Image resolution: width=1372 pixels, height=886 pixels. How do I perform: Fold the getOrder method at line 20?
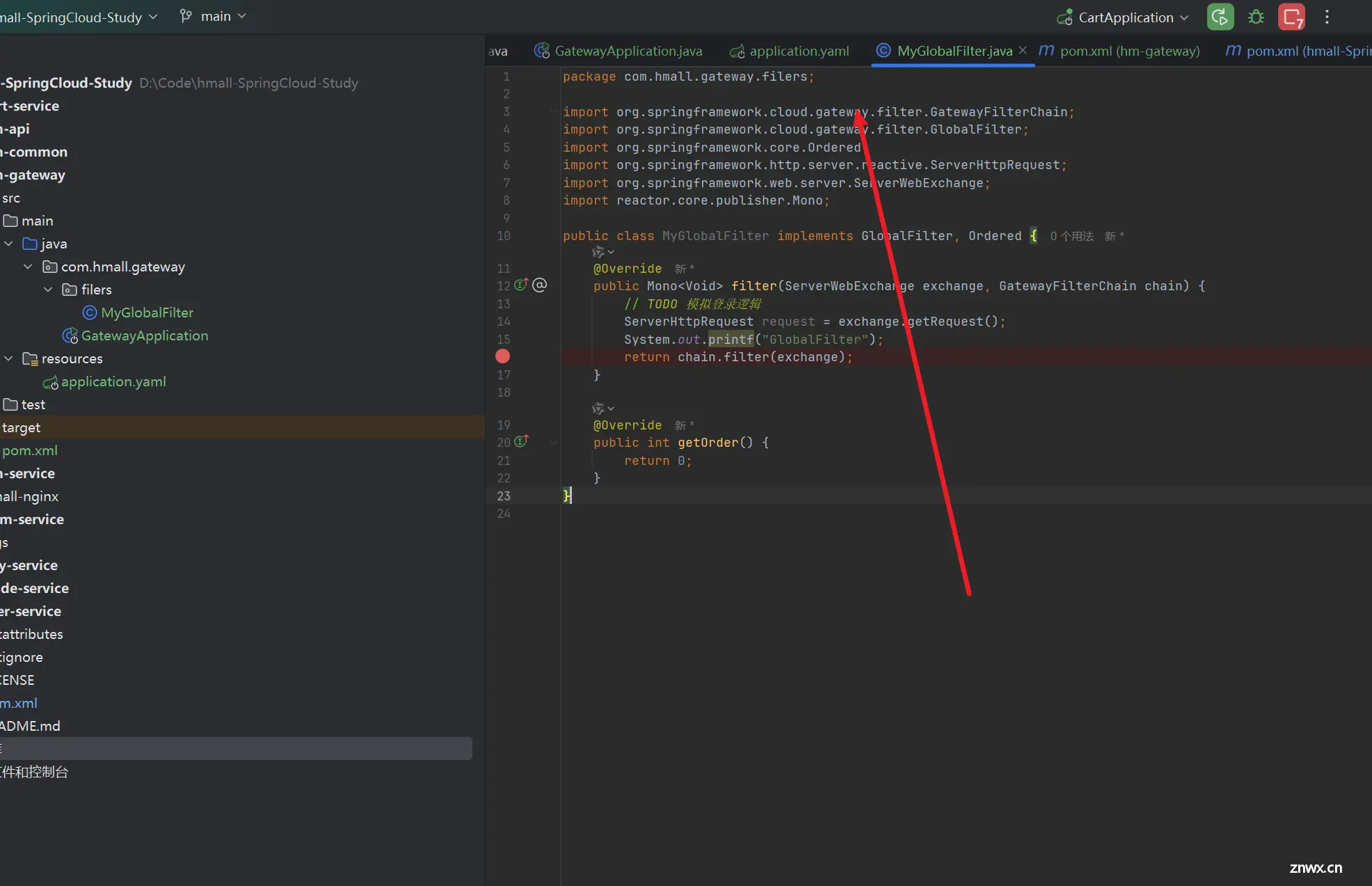coord(554,442)
